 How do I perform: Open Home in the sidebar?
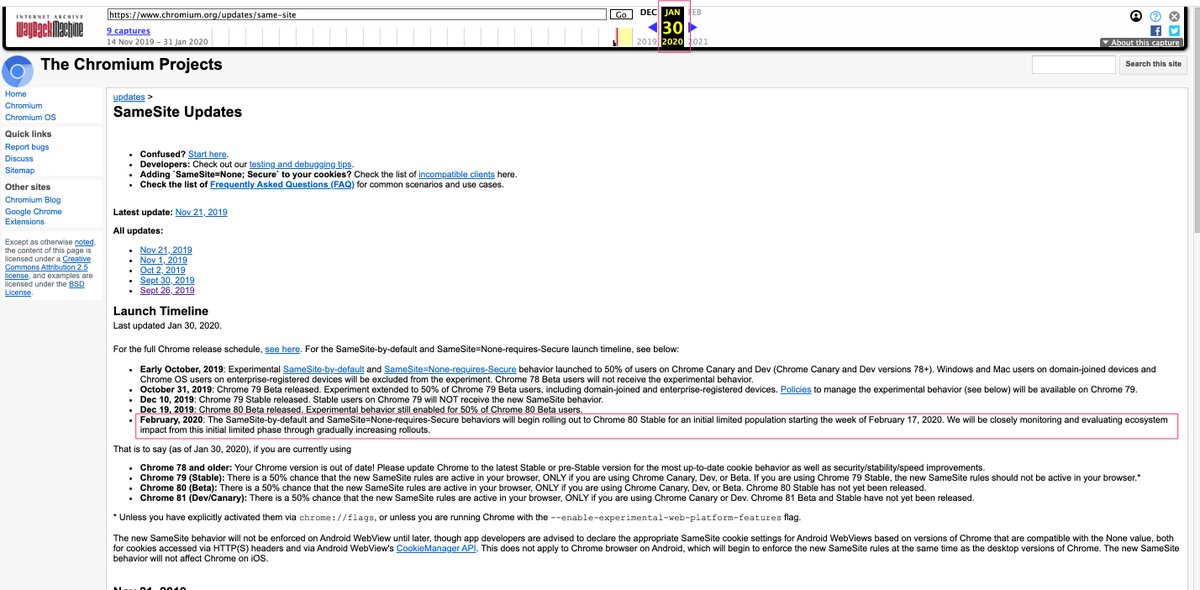pos(16,94)
